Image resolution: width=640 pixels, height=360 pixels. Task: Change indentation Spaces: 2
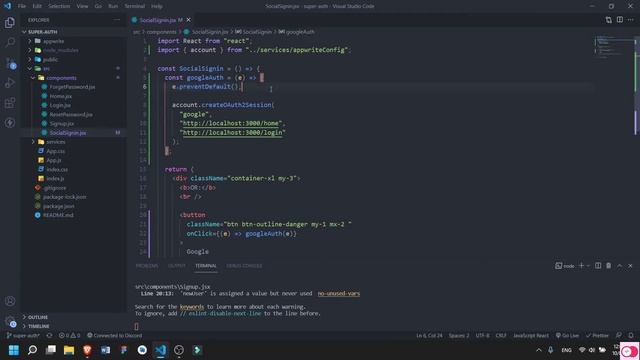coord(459,336)
